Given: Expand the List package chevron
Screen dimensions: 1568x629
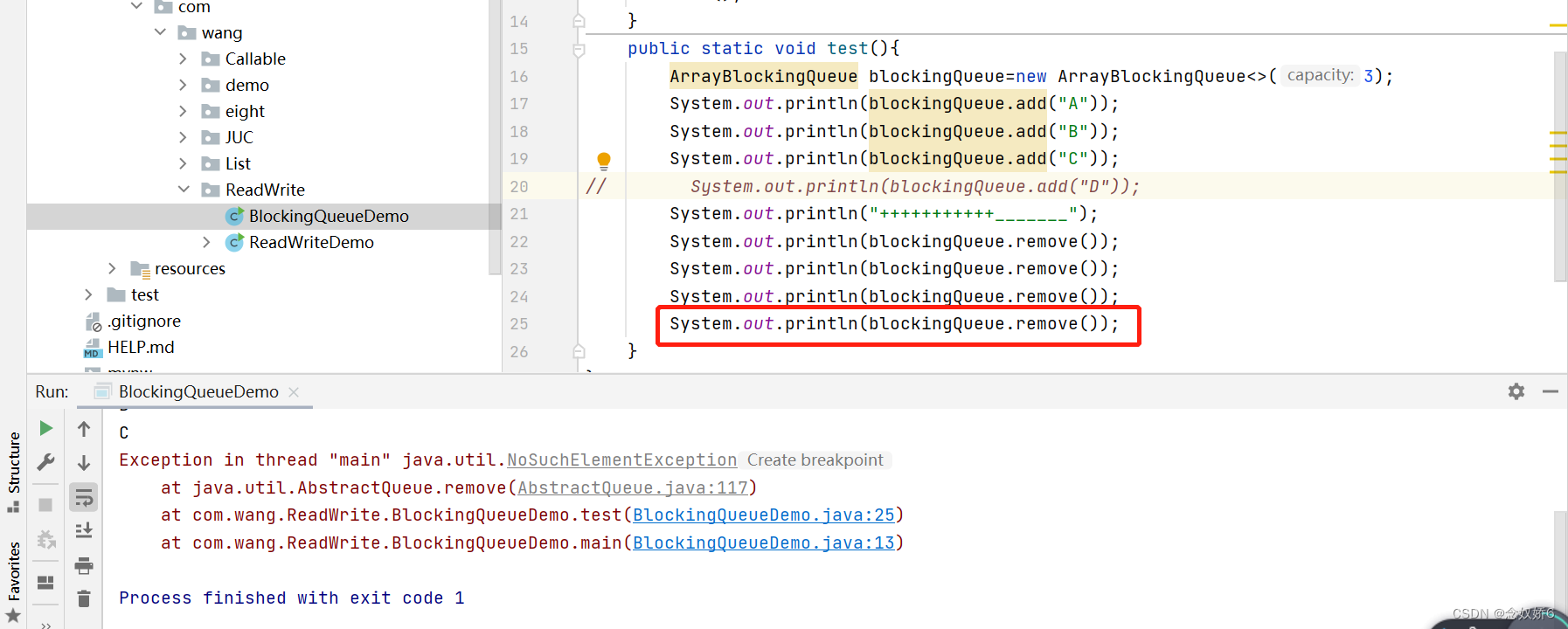Looking at the screenshot, I should tap(183, 163).
